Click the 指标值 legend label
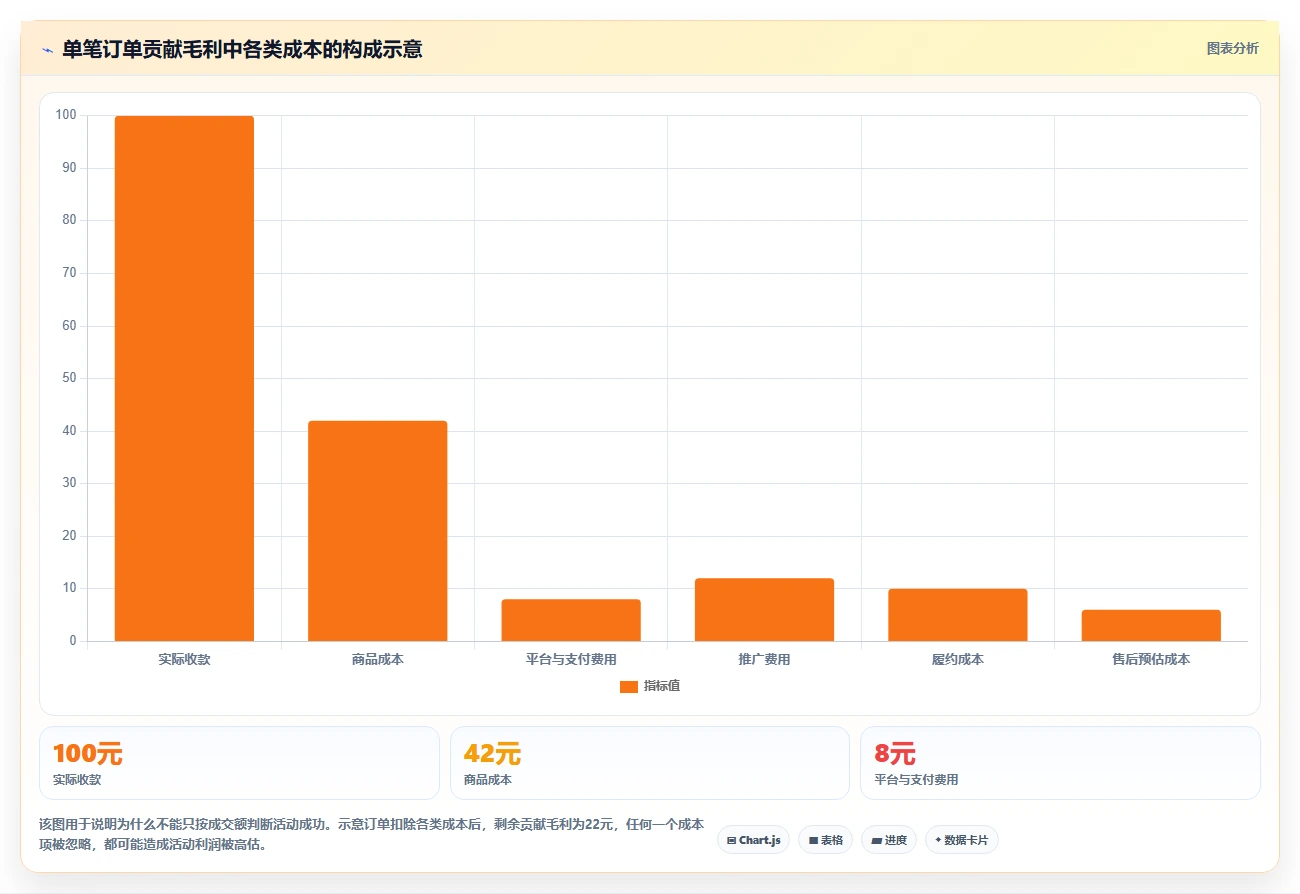 662,686
